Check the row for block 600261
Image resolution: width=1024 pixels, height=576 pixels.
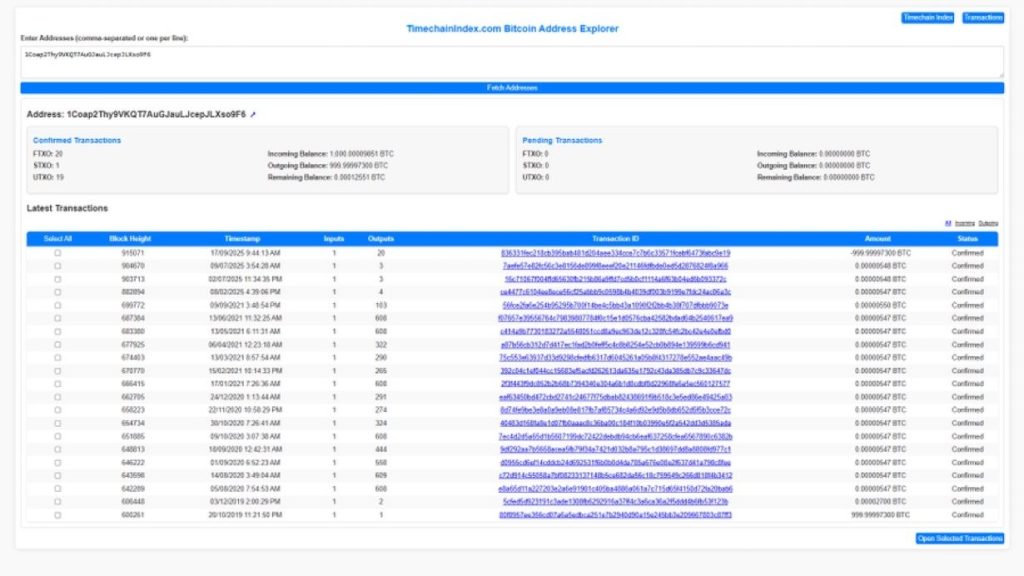57,514
